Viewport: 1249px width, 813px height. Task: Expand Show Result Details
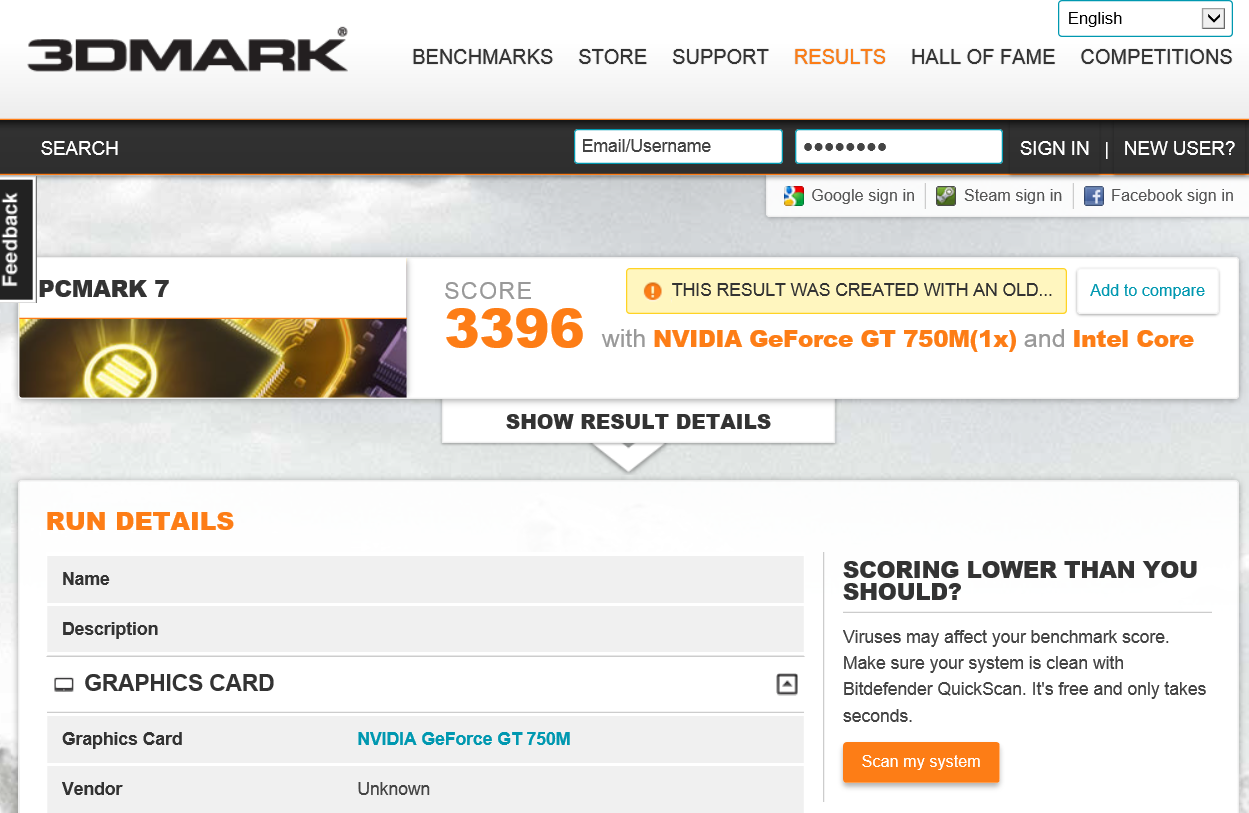pyautogui.click(x=638, y=422)
